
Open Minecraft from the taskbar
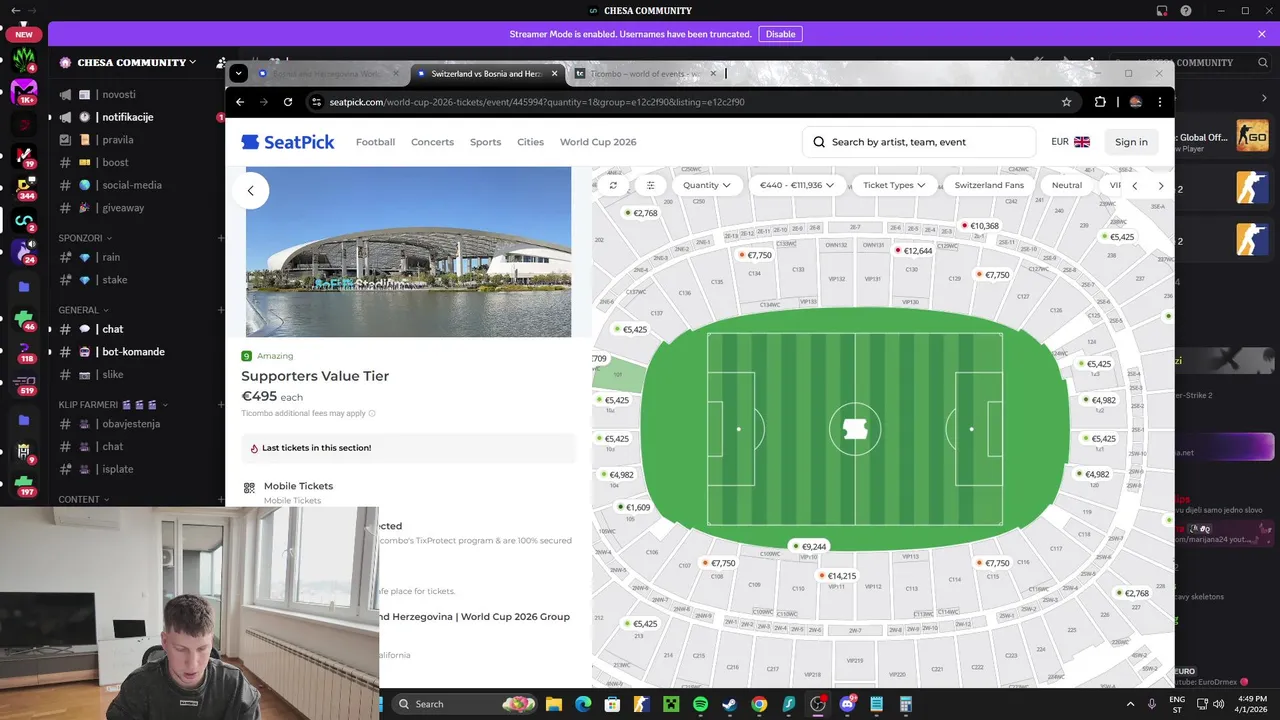[x=671, y=704]
